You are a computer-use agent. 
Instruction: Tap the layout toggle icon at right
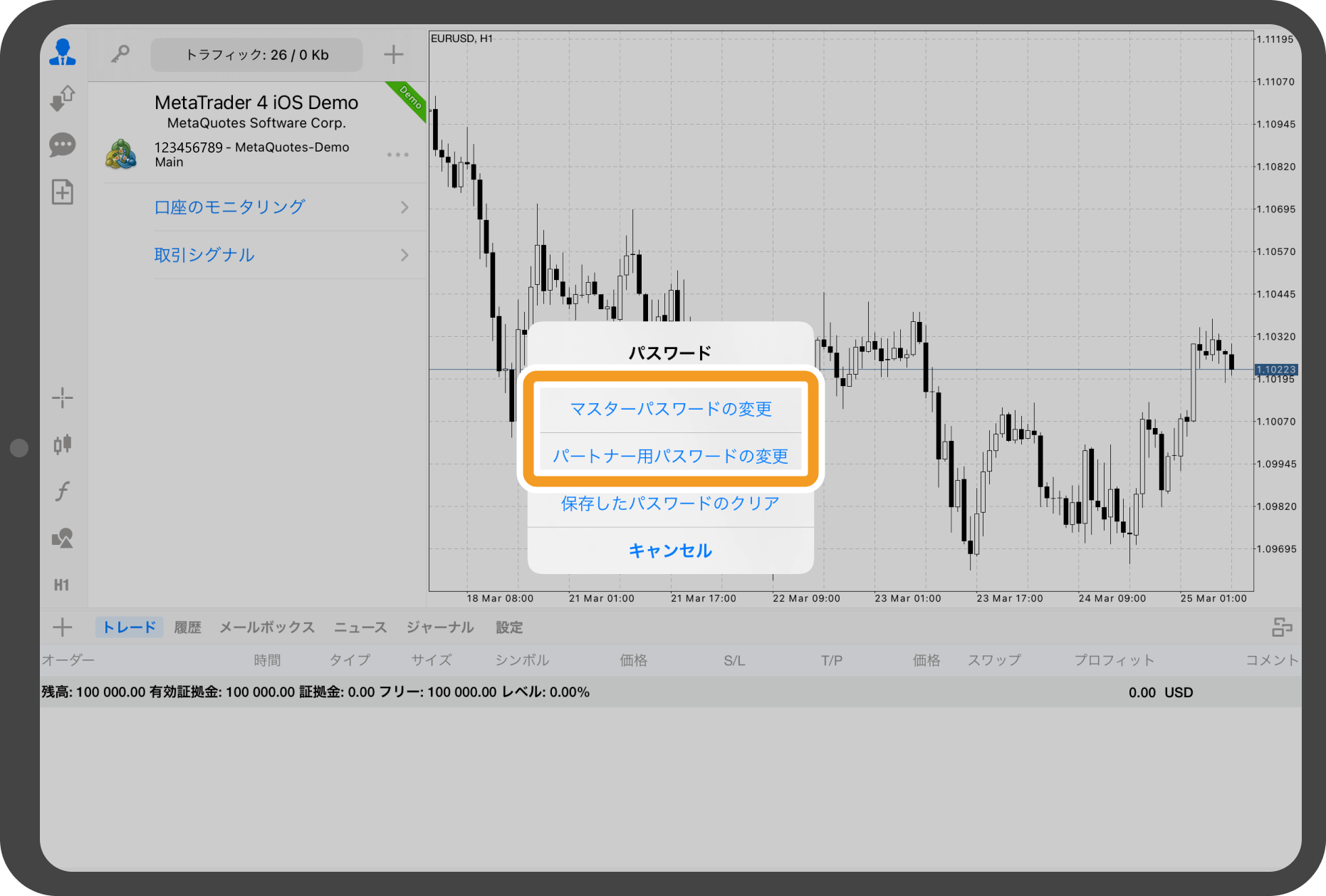1282,627
